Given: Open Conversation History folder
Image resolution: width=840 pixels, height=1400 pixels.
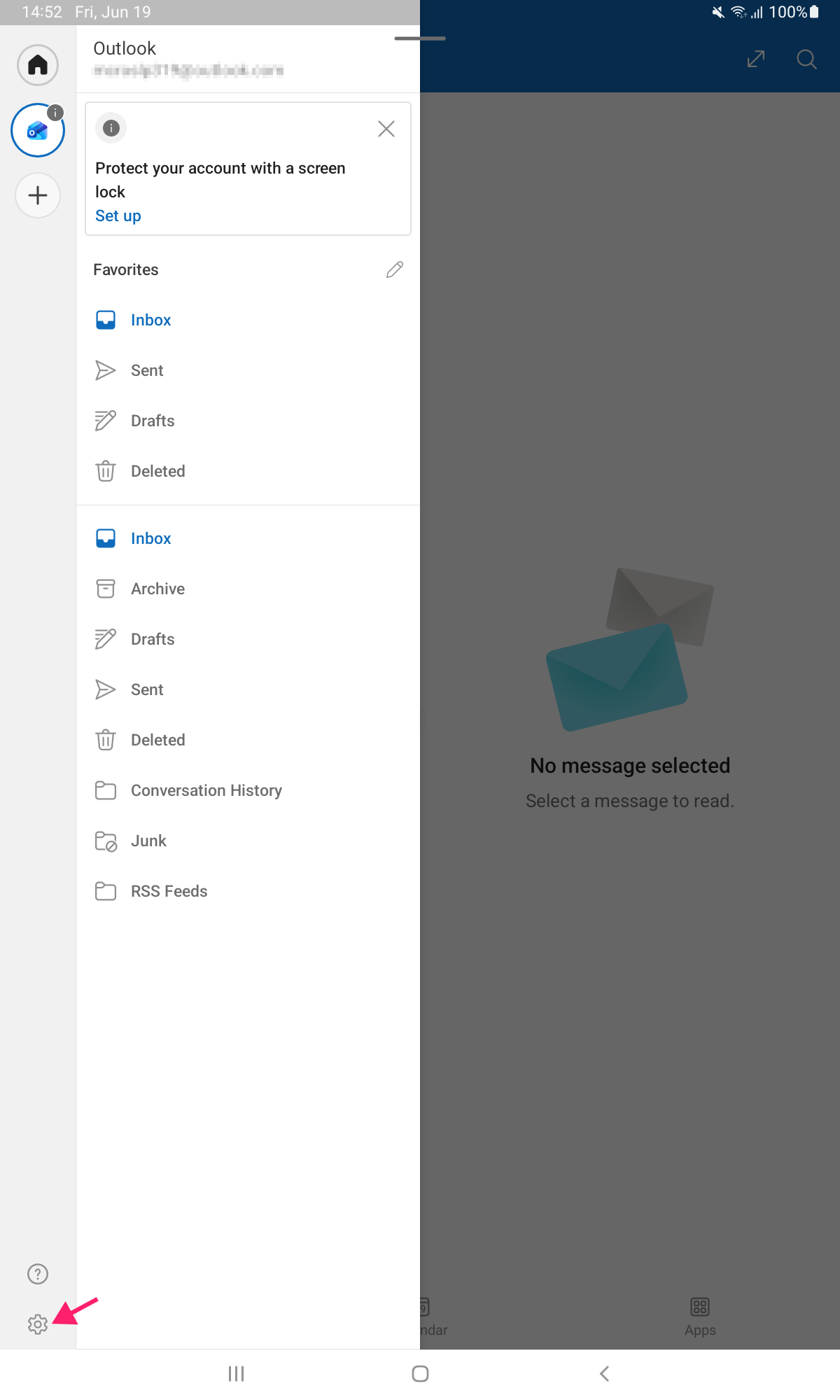Looking at the screenshot, I should 248,790.
